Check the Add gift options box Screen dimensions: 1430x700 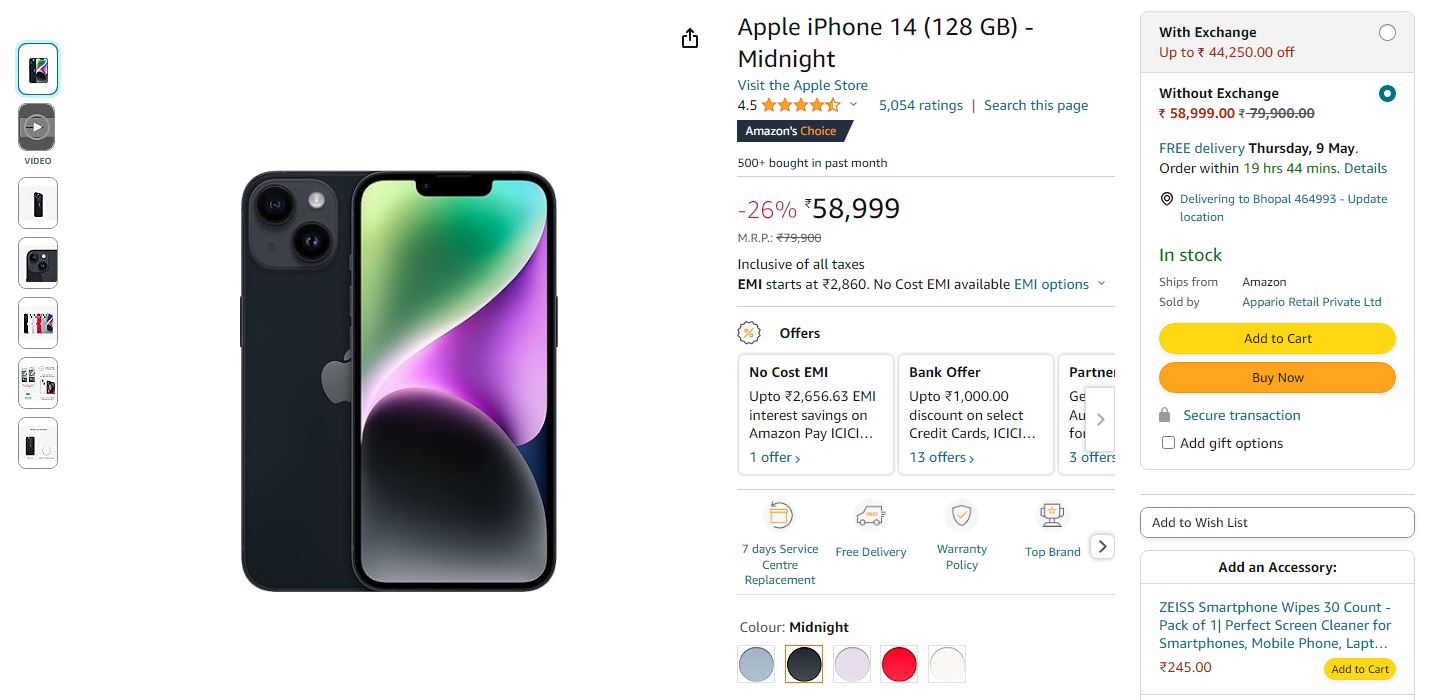coord(1168,443)
